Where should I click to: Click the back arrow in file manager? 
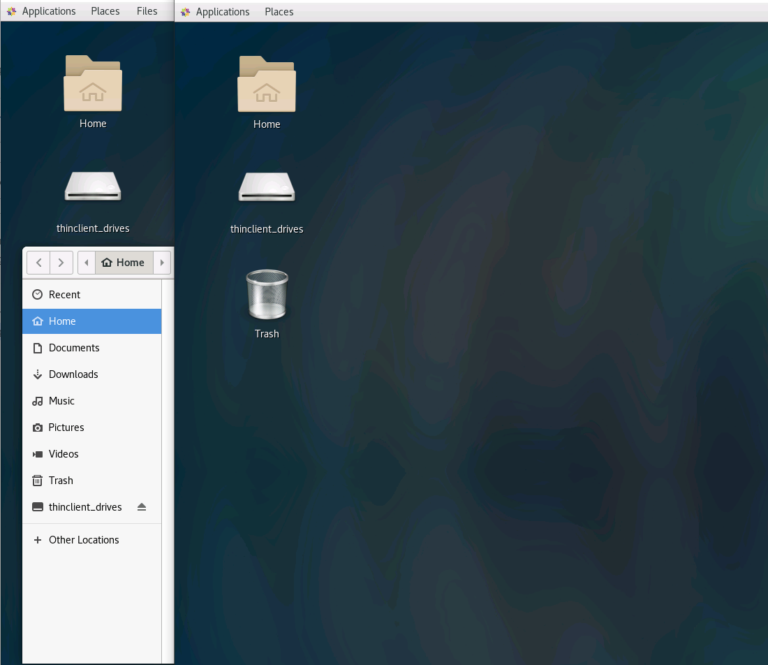tap(38, 263)
